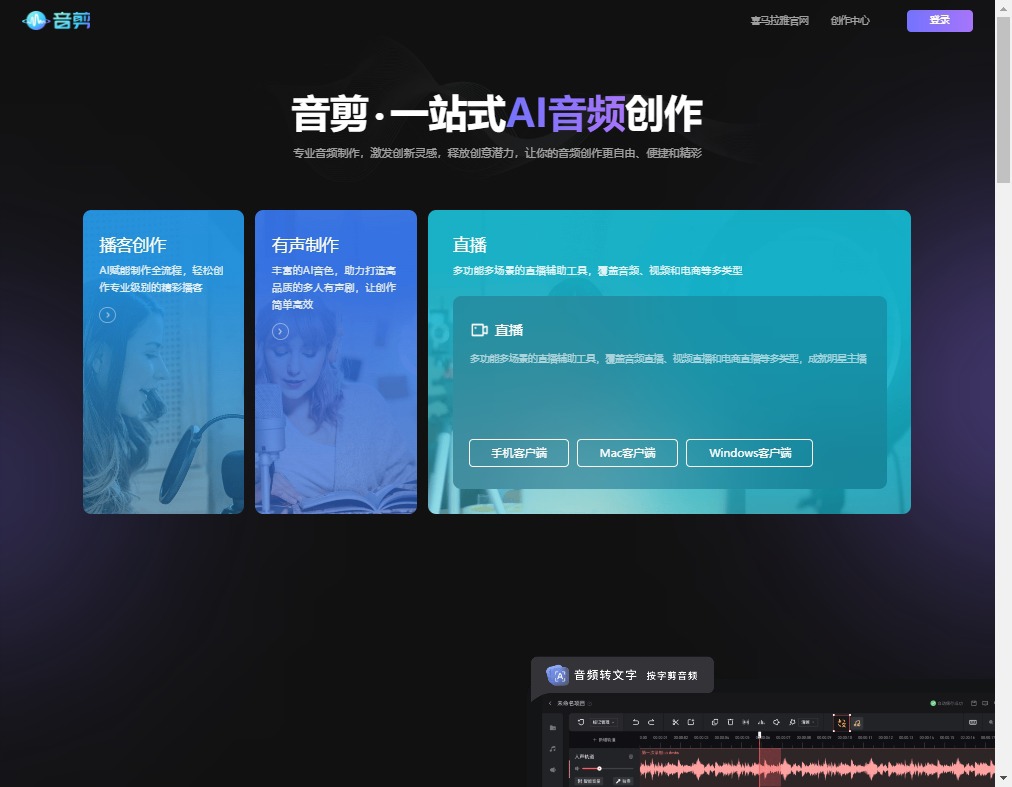
Task: Expand the back arrow next to 未命名项目
Action: pyautogui.click(x=550, y=703)
